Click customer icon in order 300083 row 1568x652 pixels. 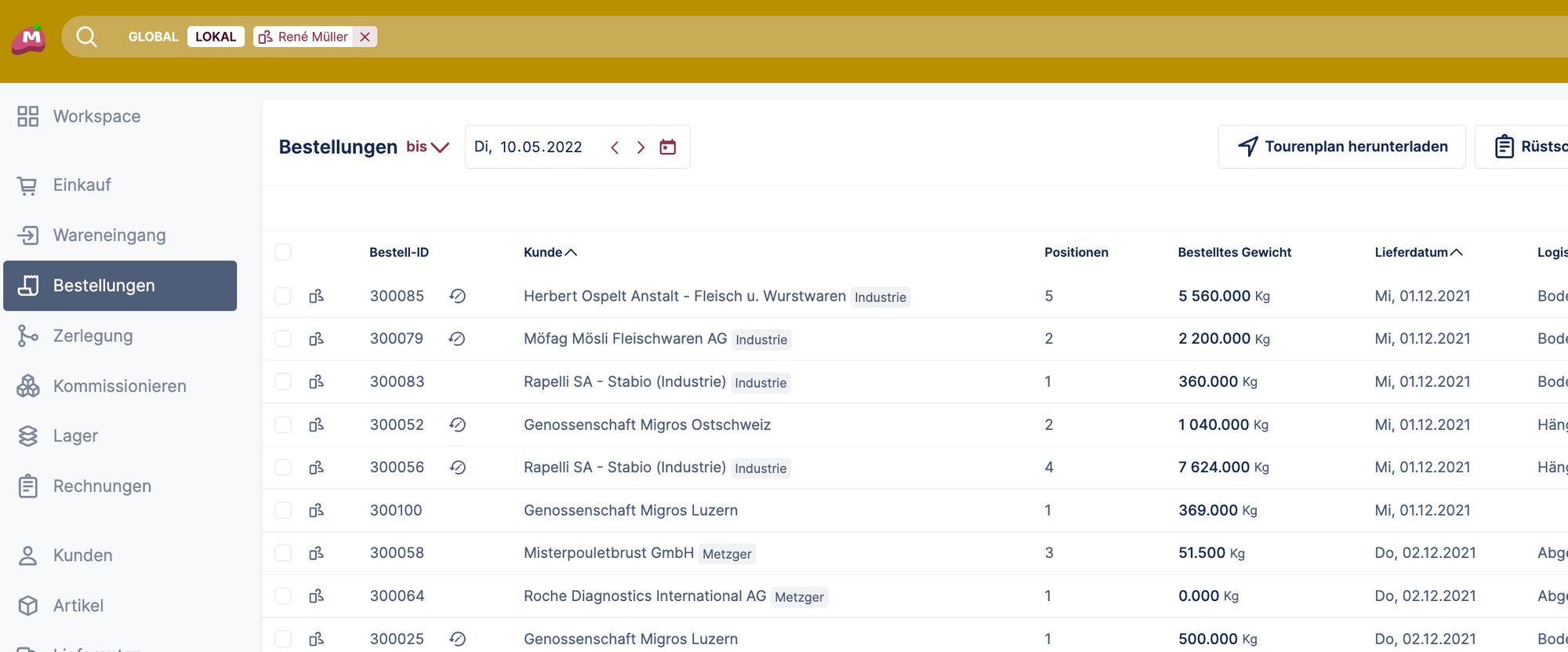[316, 382]
